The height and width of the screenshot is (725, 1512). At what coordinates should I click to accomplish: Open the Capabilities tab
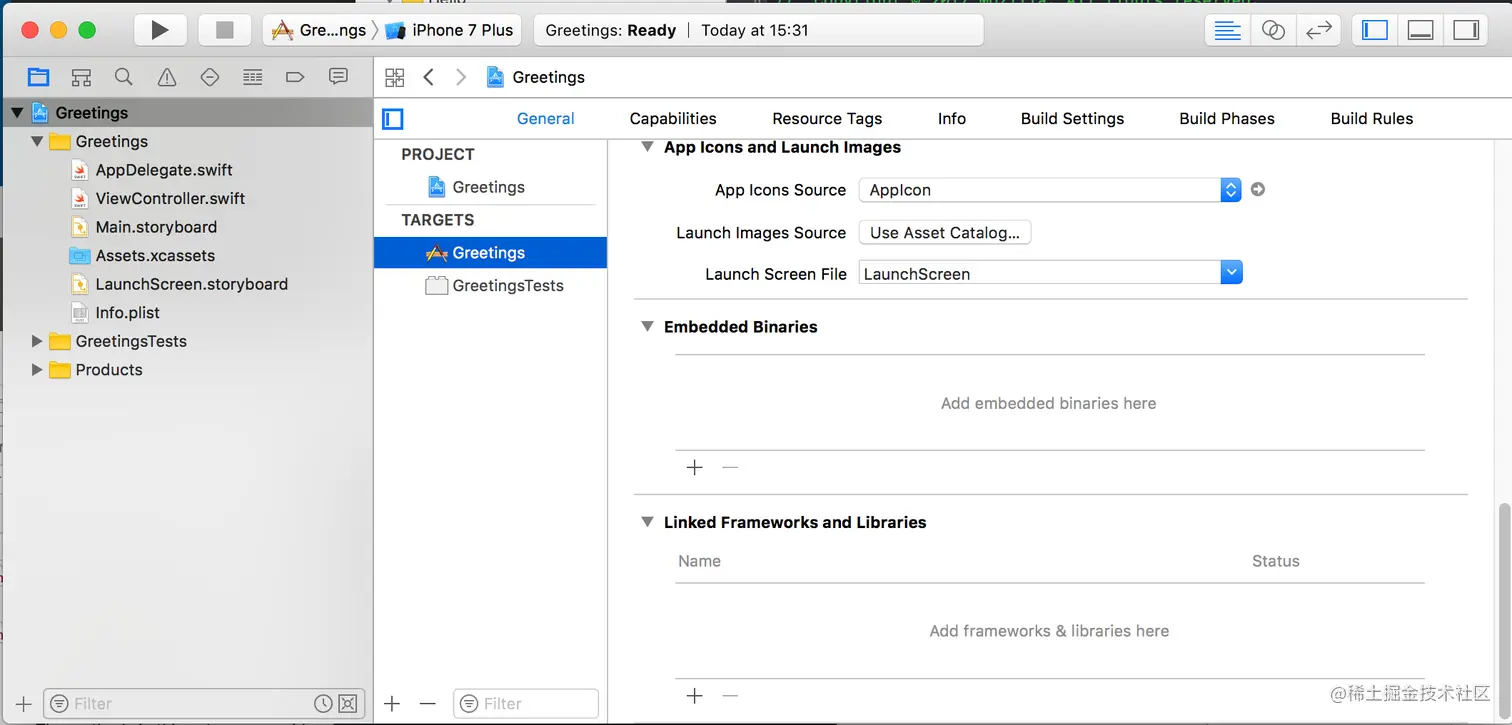tap(673, 118)
